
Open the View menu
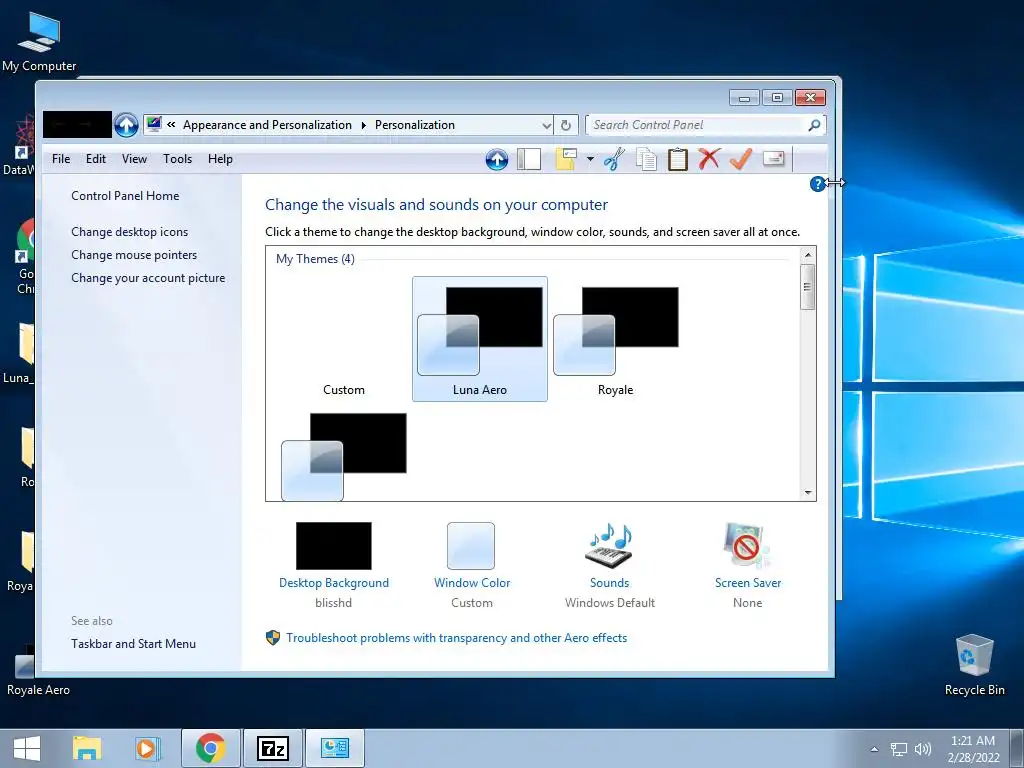click(134, 159)
